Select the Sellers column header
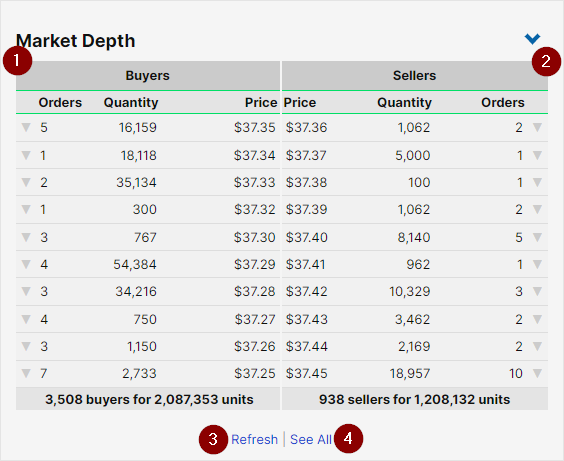Screen dimensions: 564x461 [415, 76]
